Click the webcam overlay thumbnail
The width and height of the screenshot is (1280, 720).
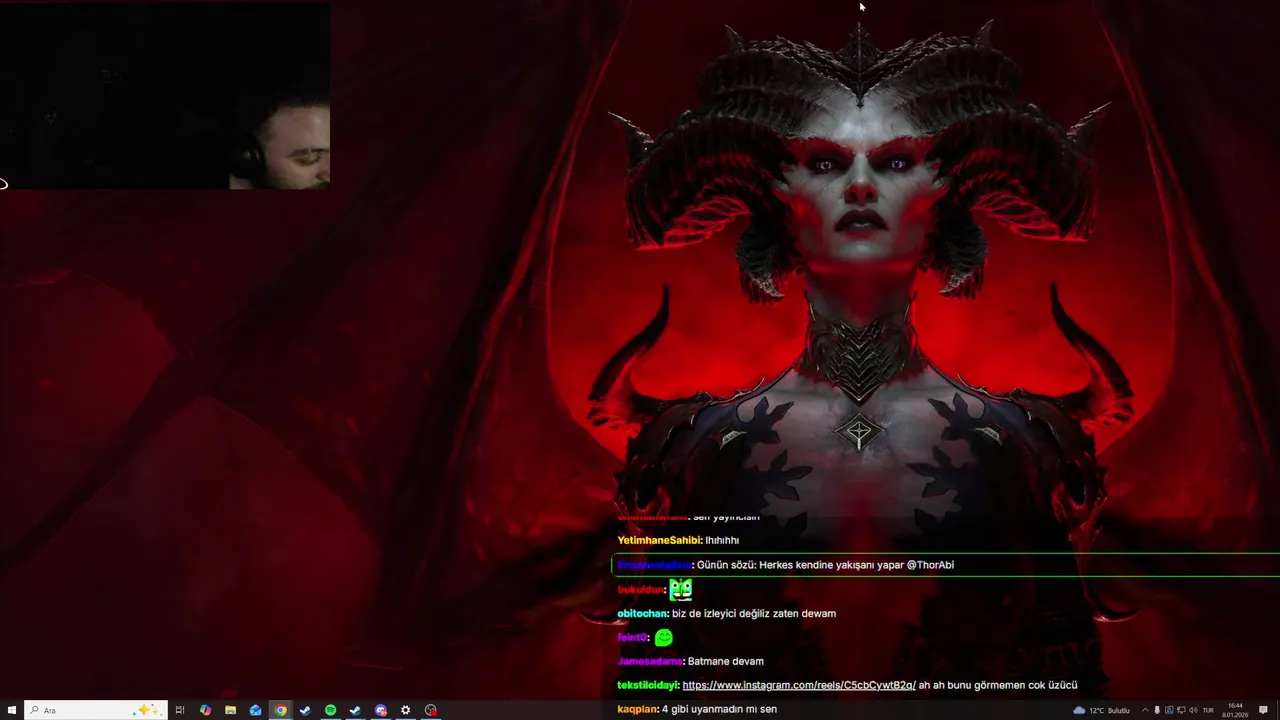165,95
